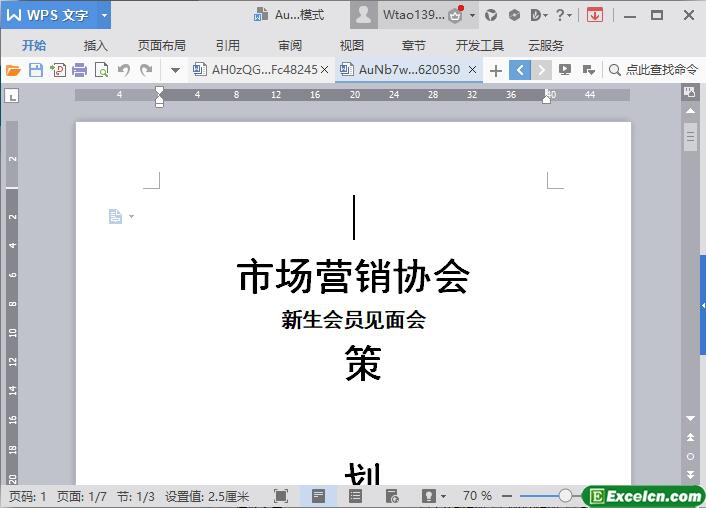Click the hexagon settings icon in the title bar
706x508 pixels.
coord(514,15)
